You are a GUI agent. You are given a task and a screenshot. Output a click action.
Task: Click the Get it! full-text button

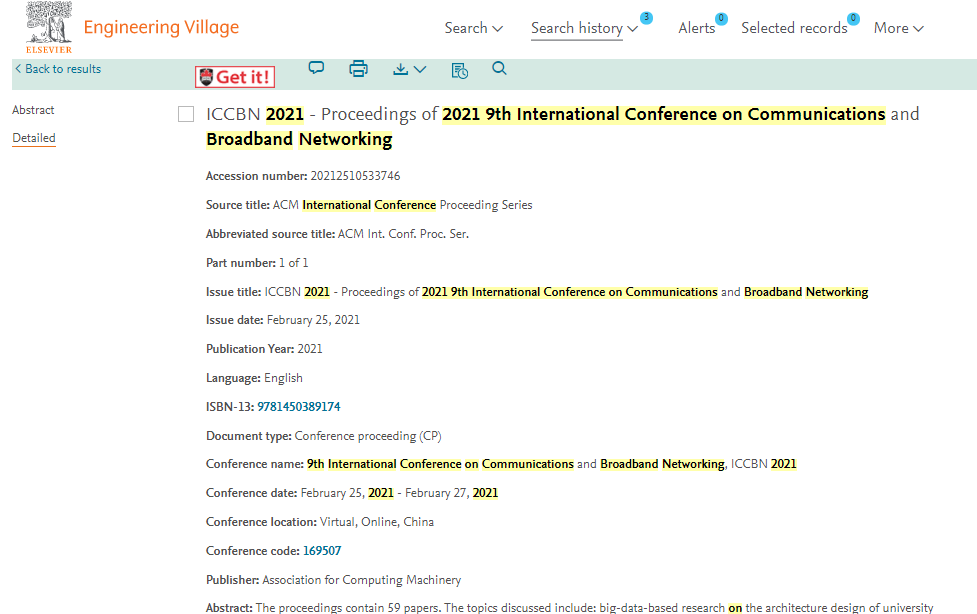coord(235,77)
